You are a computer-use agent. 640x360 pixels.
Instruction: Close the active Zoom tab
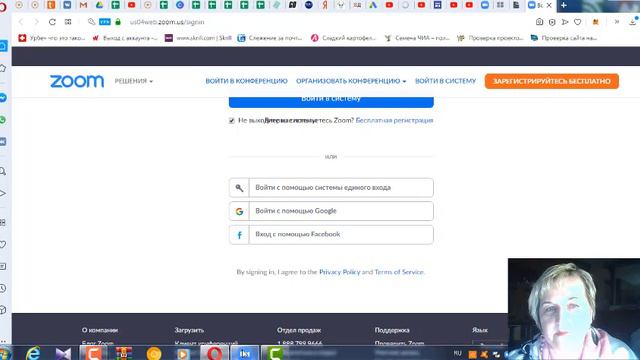click(549, 5)
